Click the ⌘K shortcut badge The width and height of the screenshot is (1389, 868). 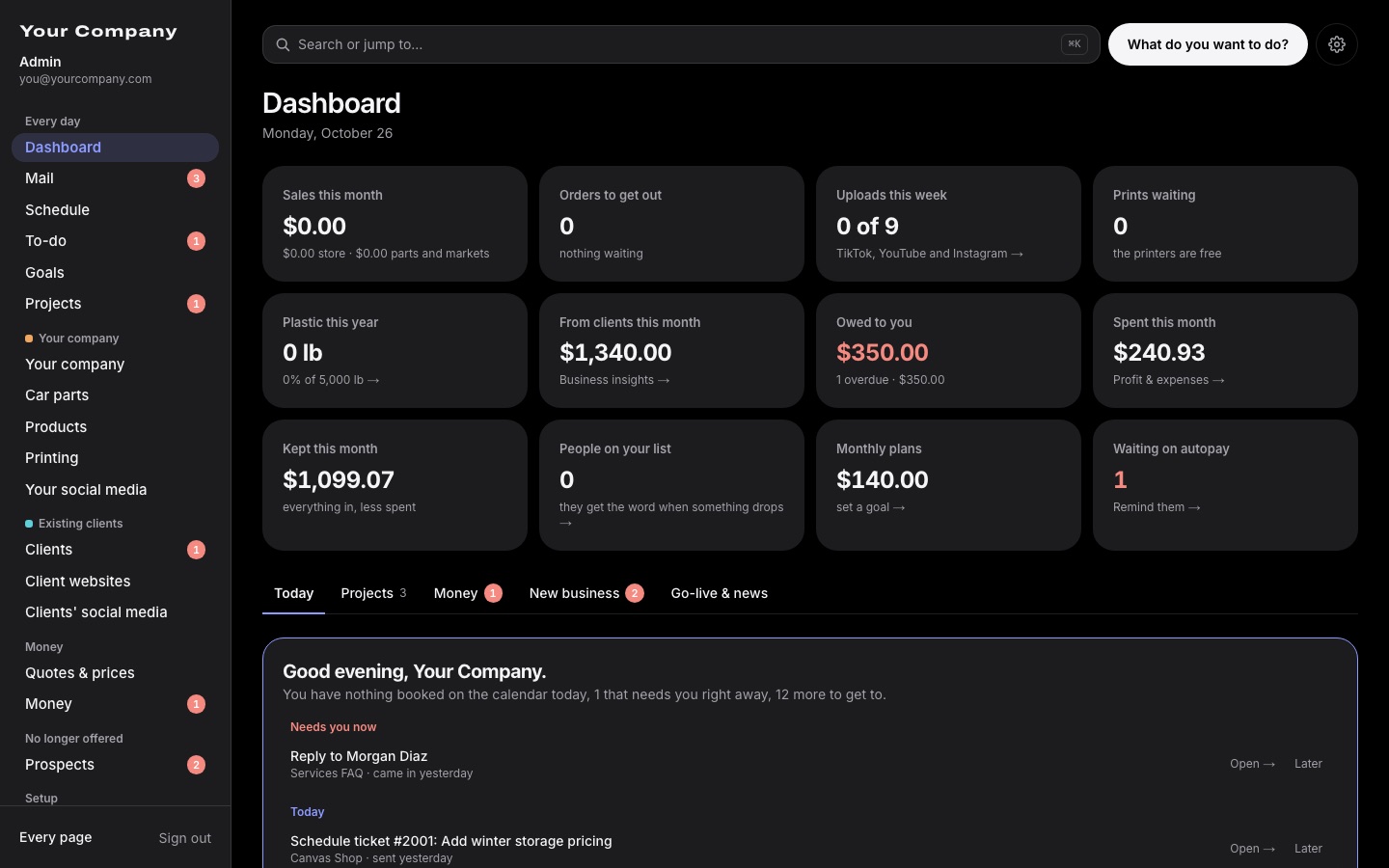coord(1075,44)
